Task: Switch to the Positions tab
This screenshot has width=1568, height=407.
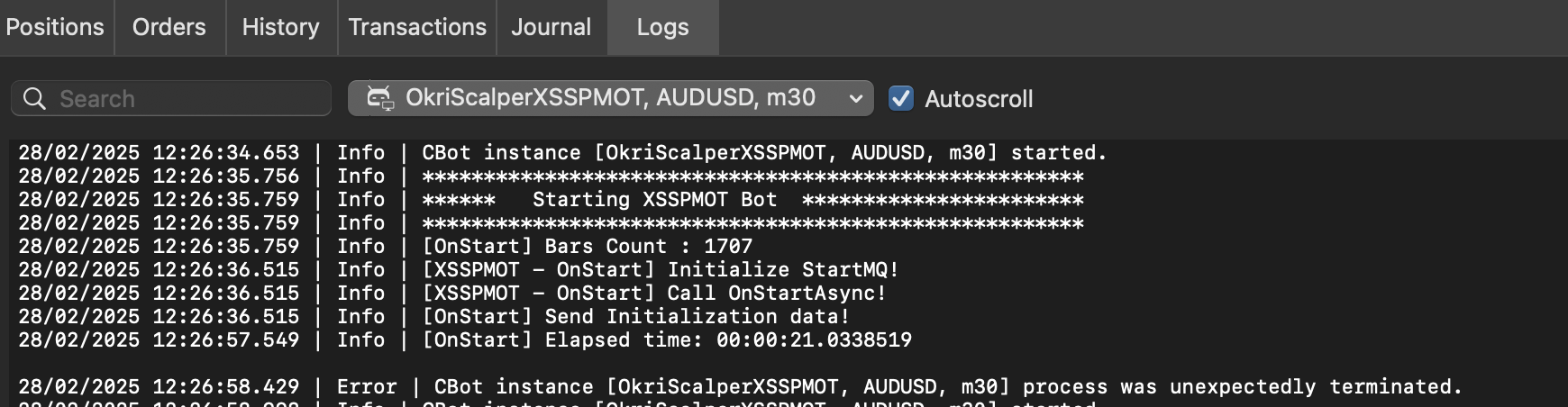Action: click(55, 27)
